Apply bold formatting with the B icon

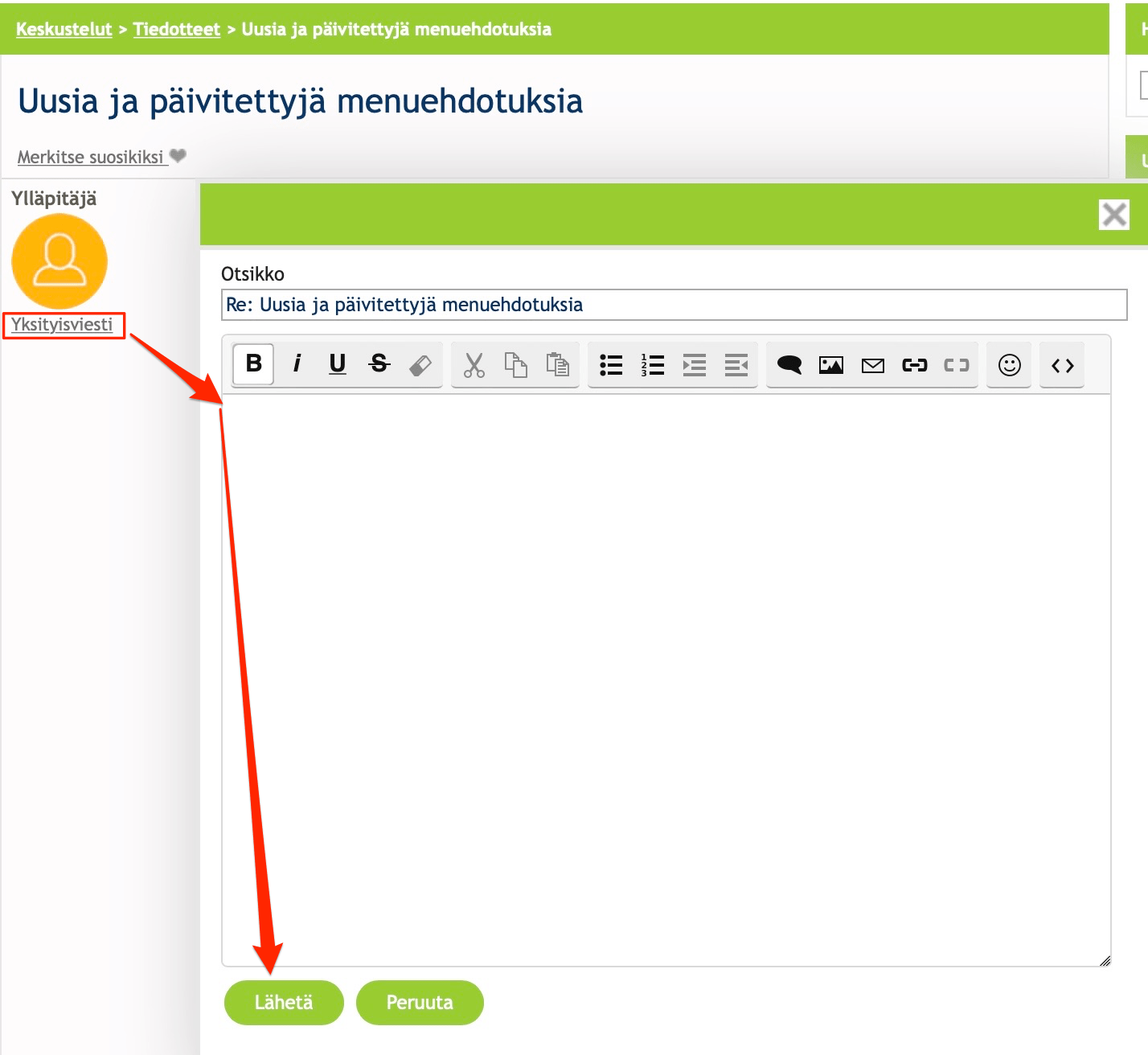click(252, 364)
